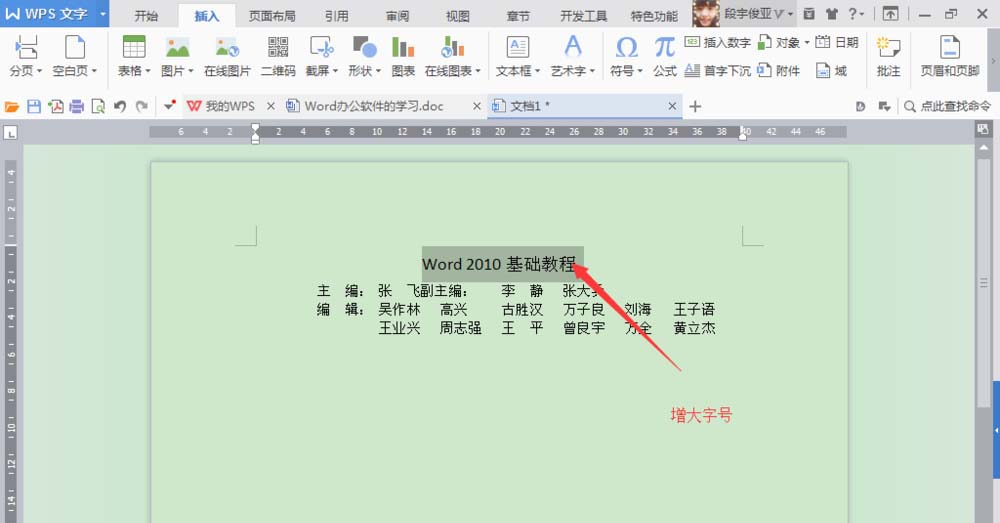This screenshot has height=523, width=1000.
Task: Switch to the 我的WPS document tab
Action: pos(221,107)
